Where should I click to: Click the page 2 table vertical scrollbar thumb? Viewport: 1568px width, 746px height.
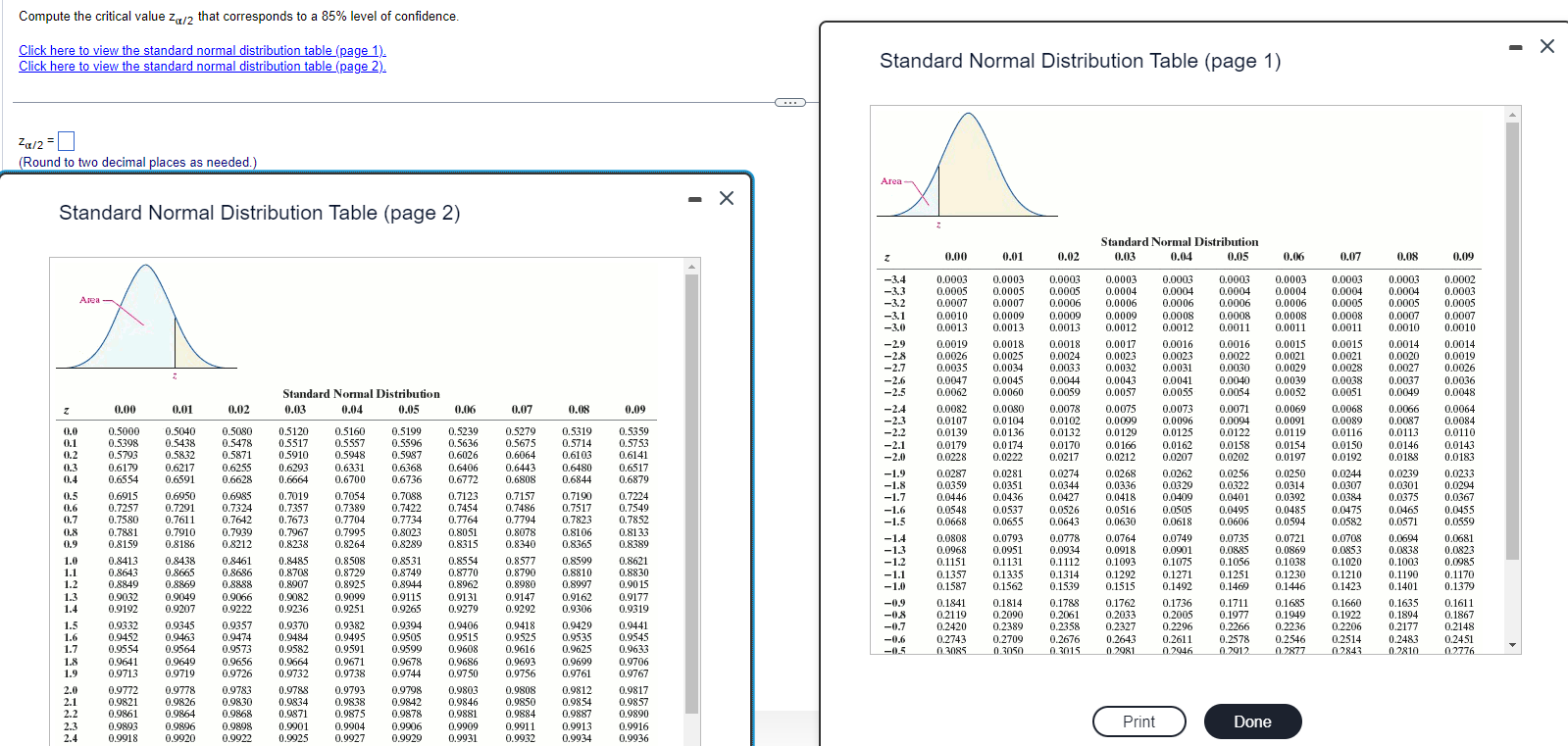(x=691, y=494)
